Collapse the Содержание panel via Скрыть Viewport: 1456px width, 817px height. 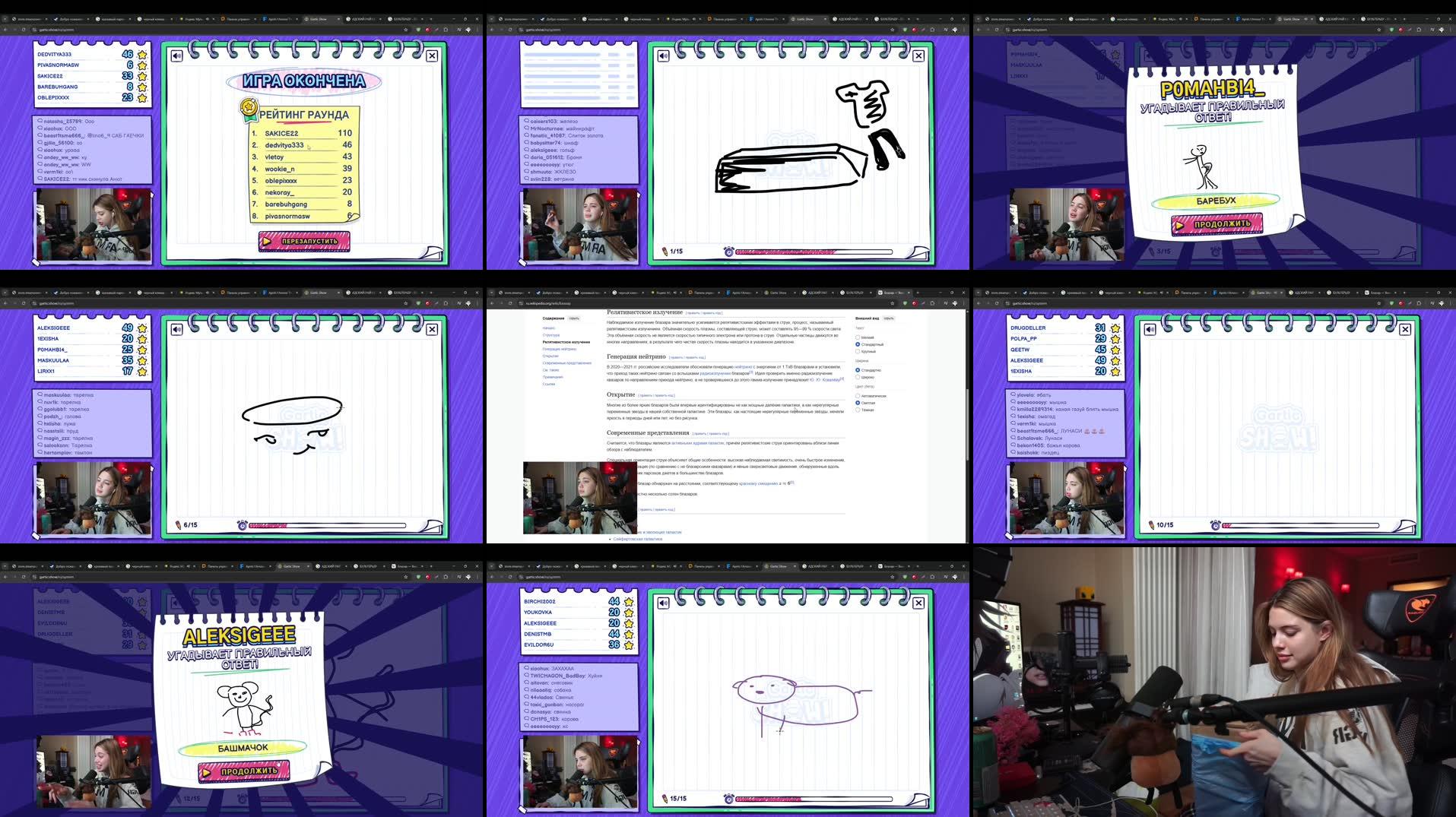coord(574,318)
